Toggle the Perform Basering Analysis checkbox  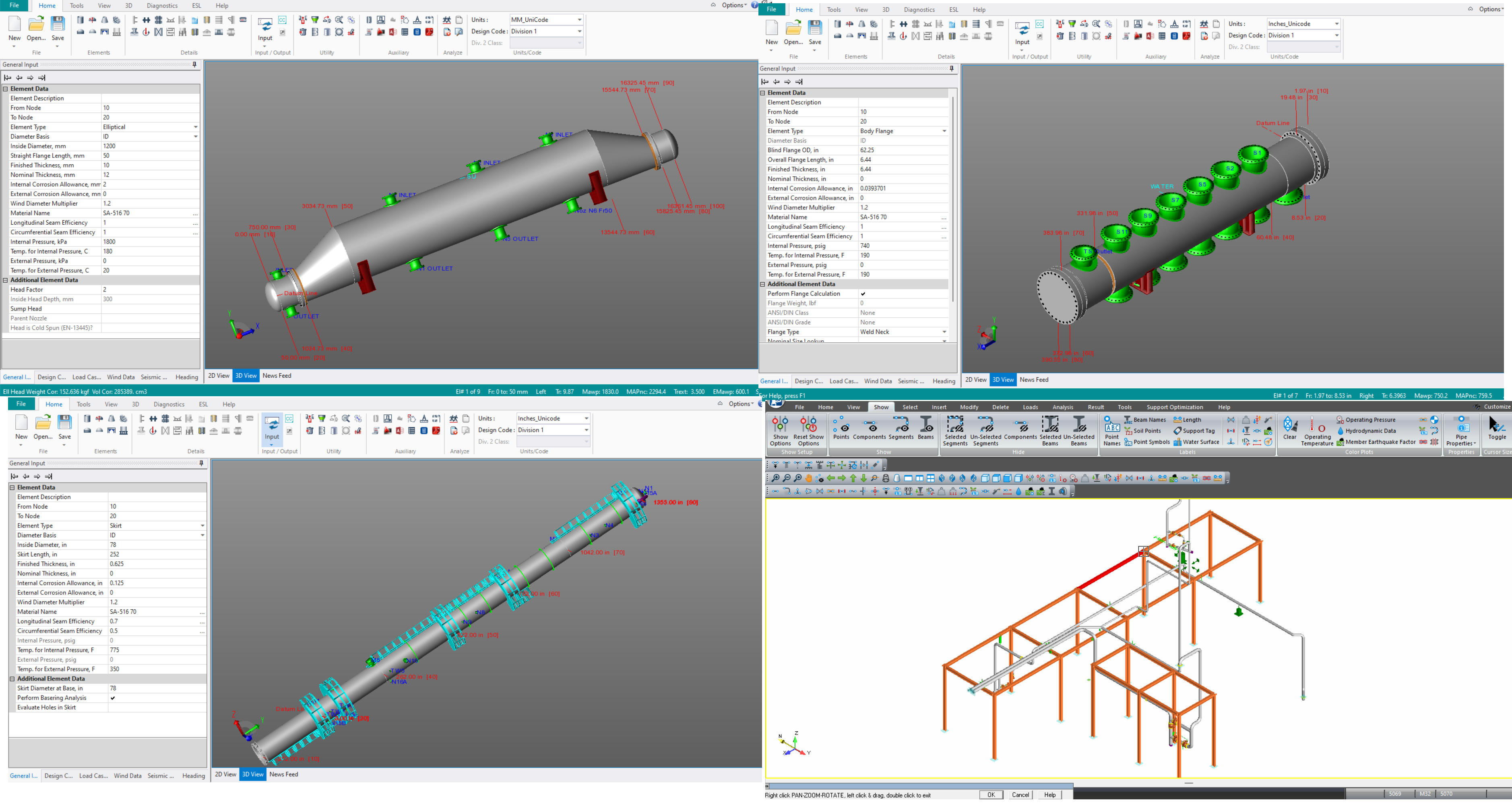pos(112,698)
